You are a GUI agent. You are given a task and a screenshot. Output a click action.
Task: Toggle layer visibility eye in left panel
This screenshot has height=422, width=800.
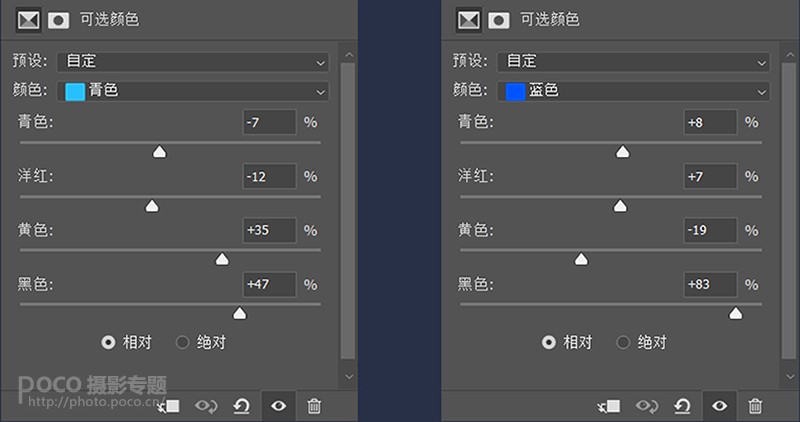[278, 405]
